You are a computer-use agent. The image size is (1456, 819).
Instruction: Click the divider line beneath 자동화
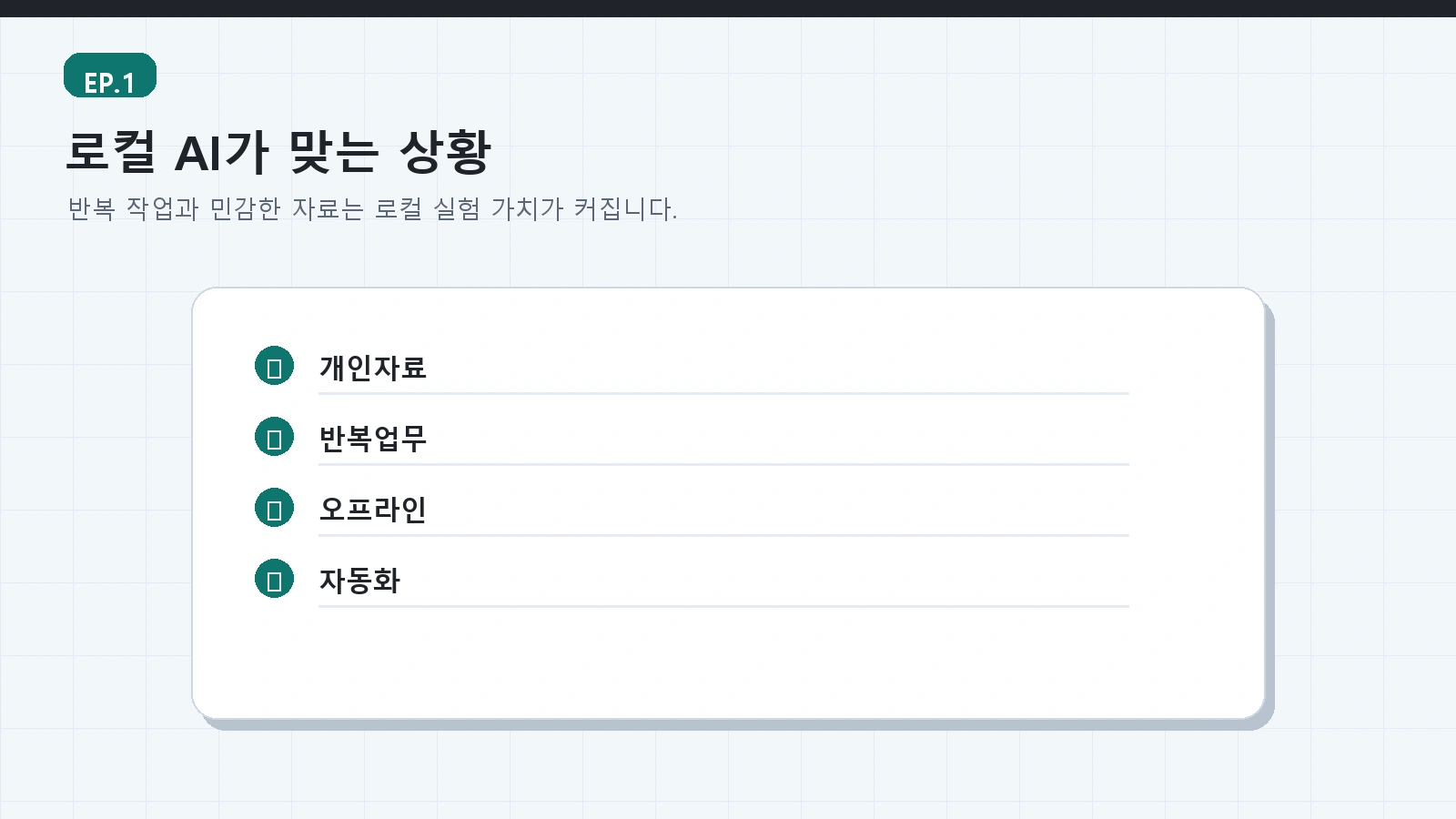tap(723, 606)
